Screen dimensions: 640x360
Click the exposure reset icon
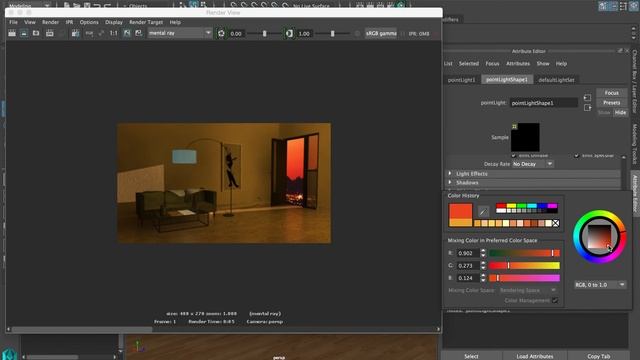pyautogui.click(x=221, y=33)
